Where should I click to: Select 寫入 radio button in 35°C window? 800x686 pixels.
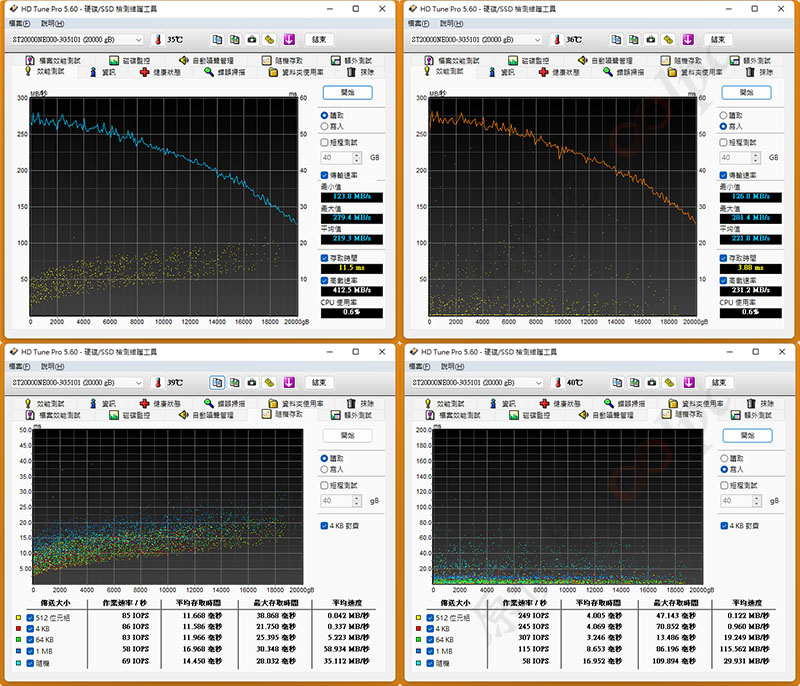coord(324,126)
